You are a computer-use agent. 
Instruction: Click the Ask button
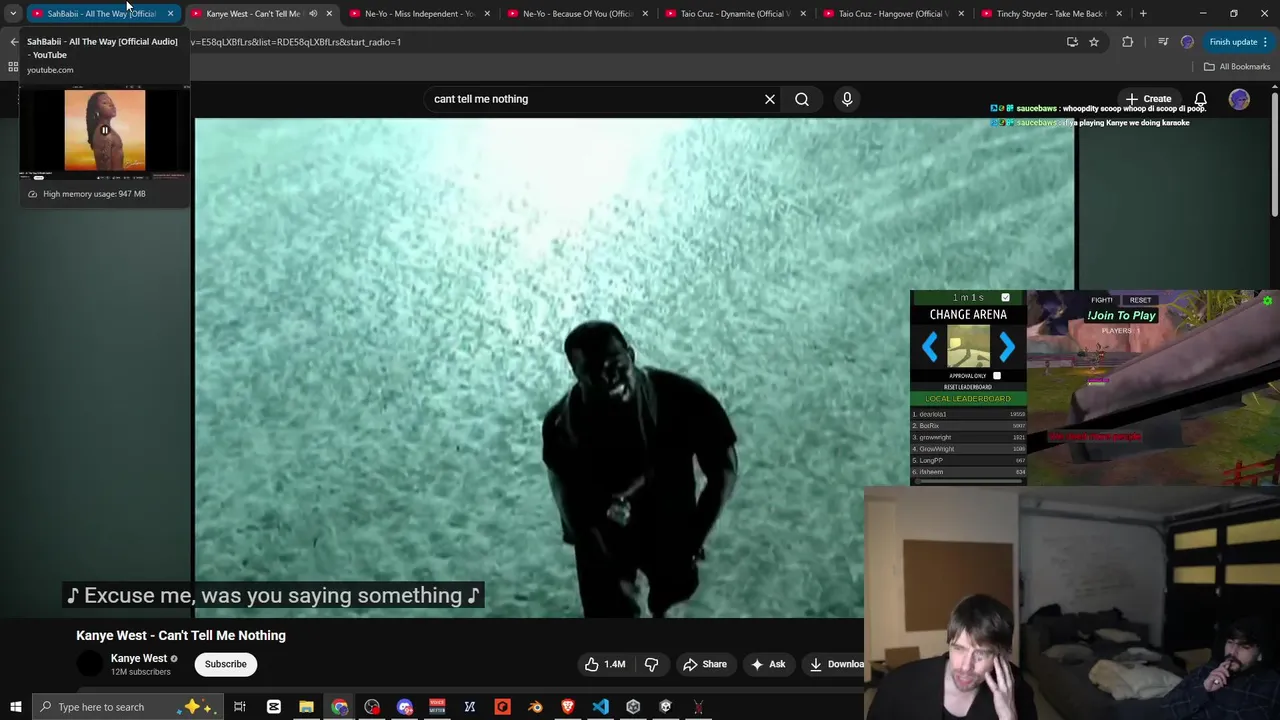pyautogui.click(x=768, y=664)
